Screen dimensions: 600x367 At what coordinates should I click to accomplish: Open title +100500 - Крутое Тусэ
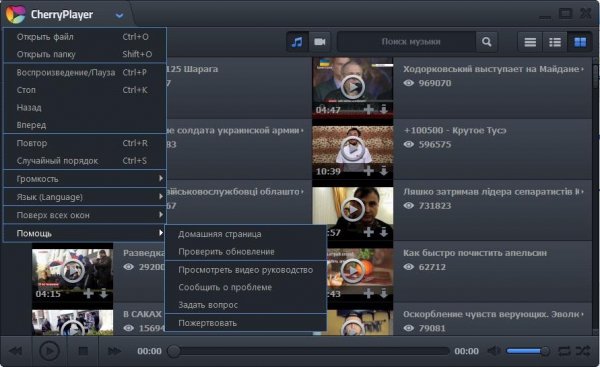[455, 130]
